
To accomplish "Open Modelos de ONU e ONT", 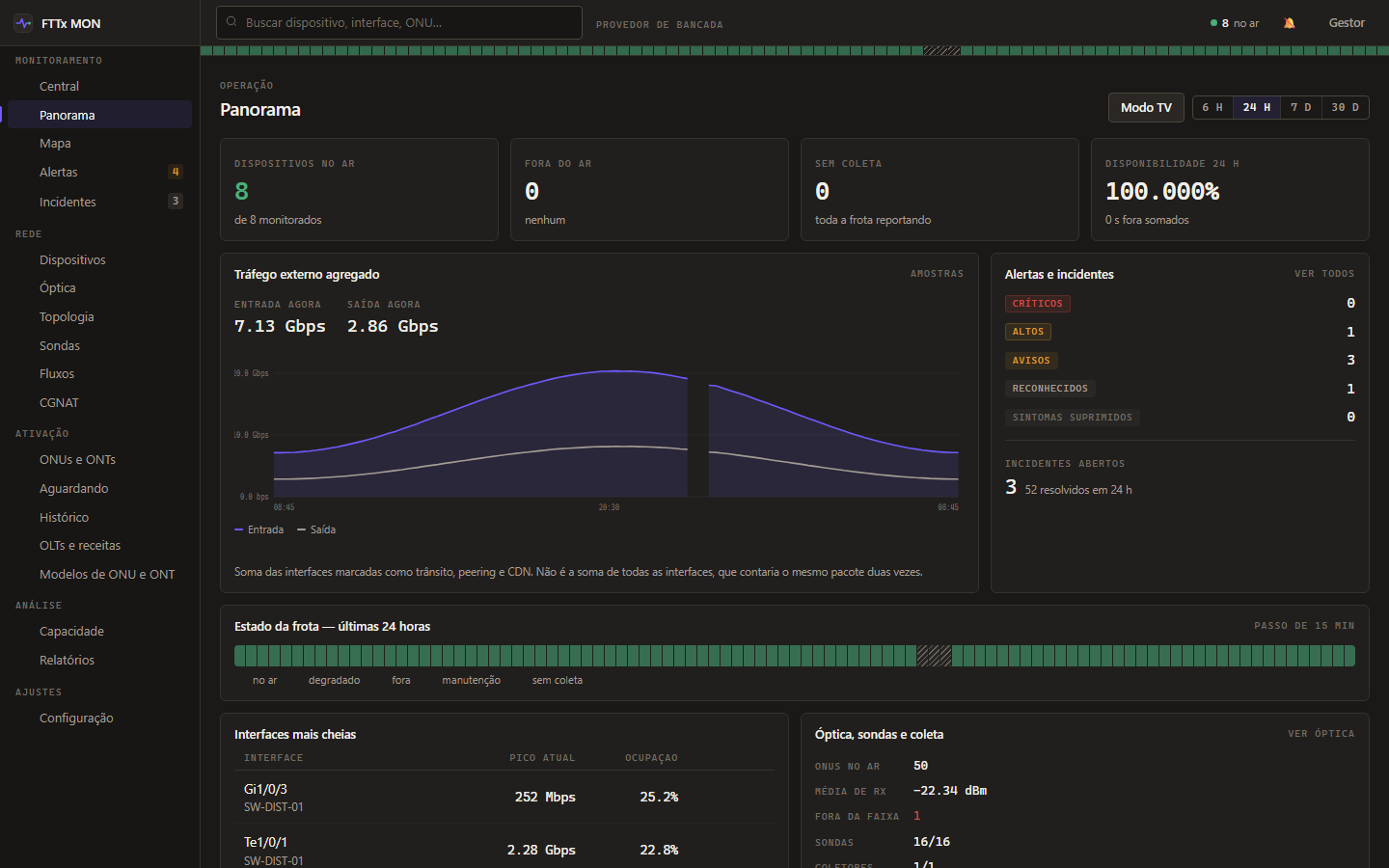I will [x=99, y=574].
